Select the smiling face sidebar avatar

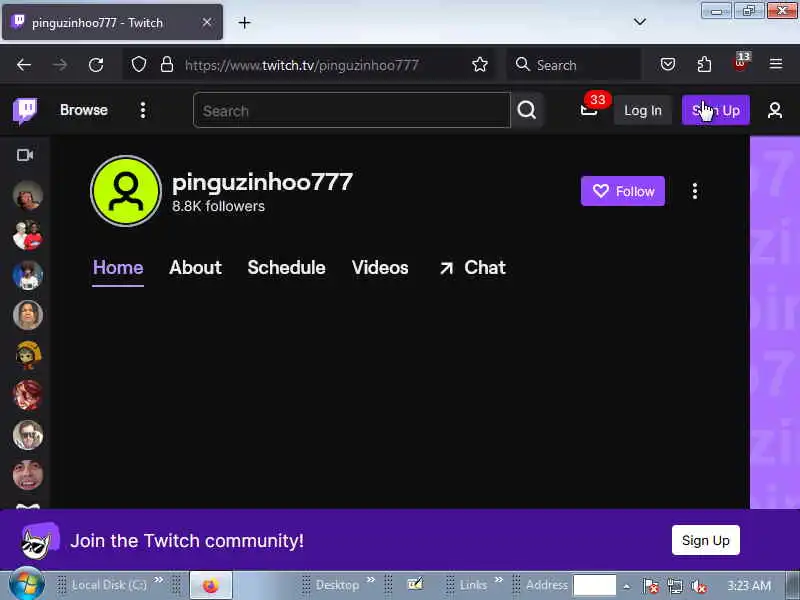pos(28,474)
